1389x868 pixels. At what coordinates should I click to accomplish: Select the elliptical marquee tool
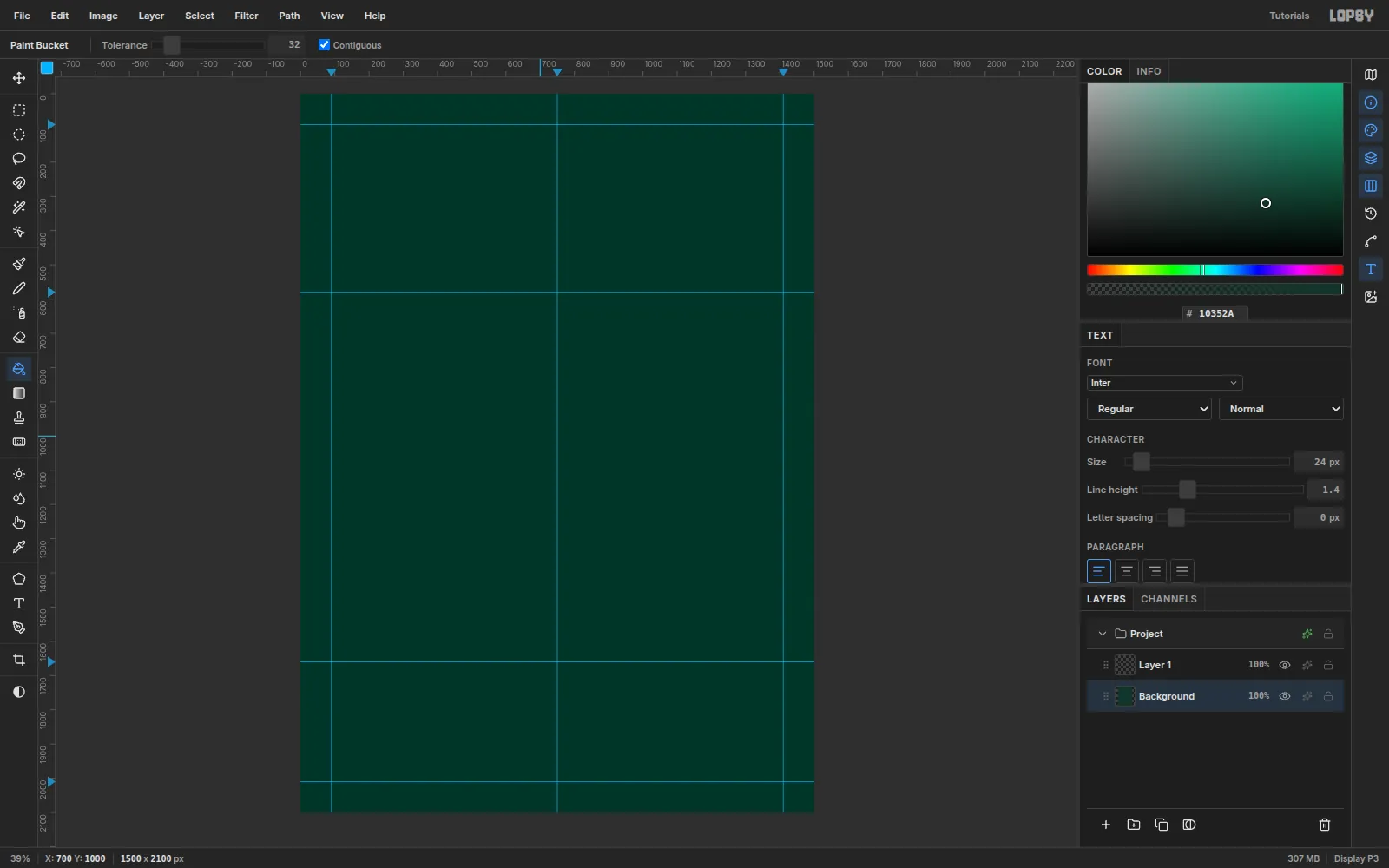click(x=18, y=135)
